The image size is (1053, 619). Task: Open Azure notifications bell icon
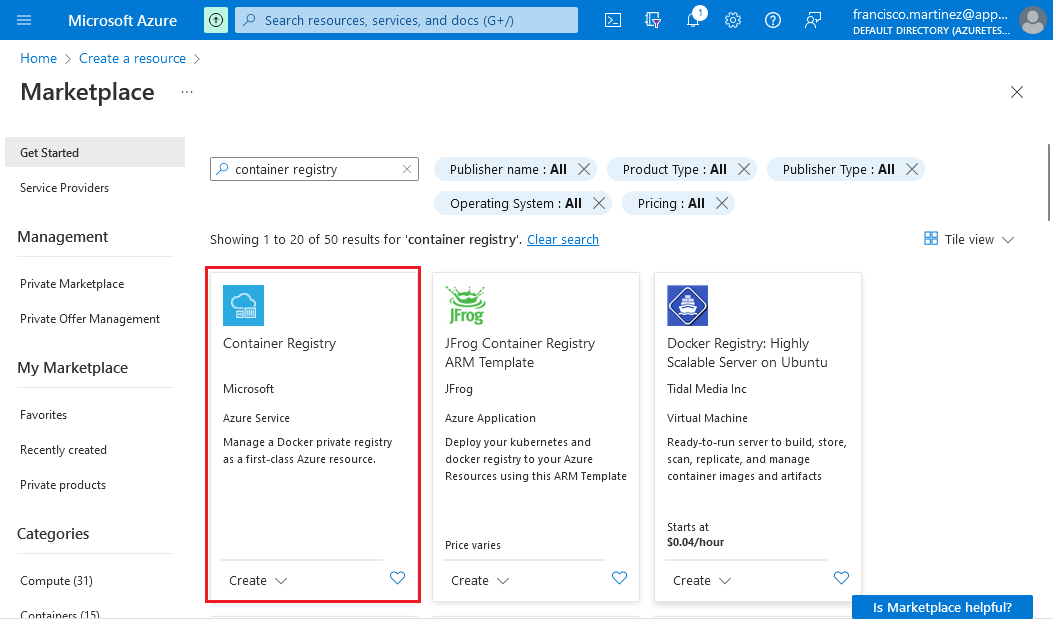click(x=693, y=20)
